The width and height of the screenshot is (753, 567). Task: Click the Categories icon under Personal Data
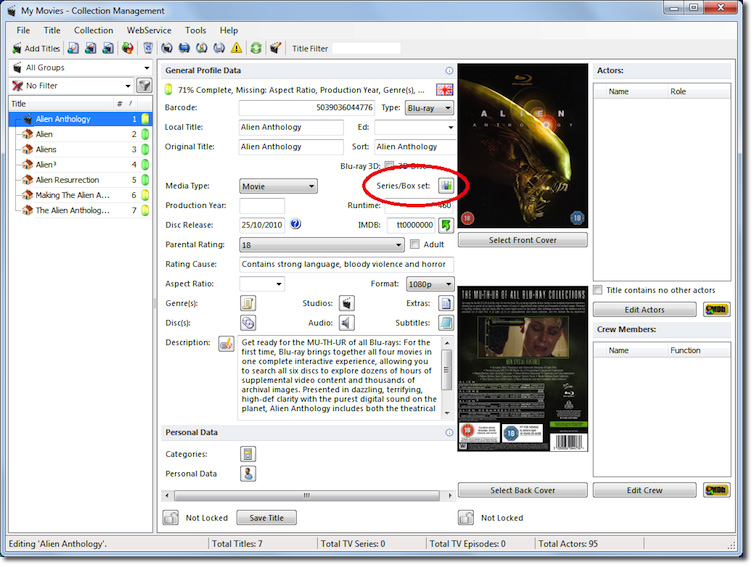click(247, 454)
